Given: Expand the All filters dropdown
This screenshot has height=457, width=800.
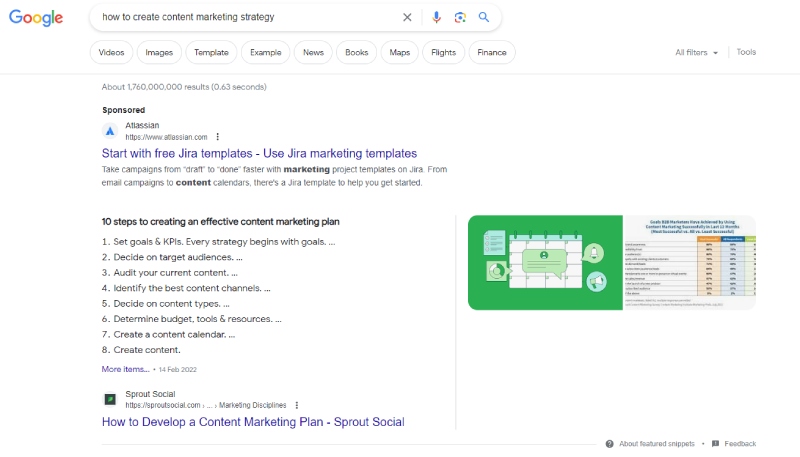Looking at the screenshot, I should click(x=696, y=53).
